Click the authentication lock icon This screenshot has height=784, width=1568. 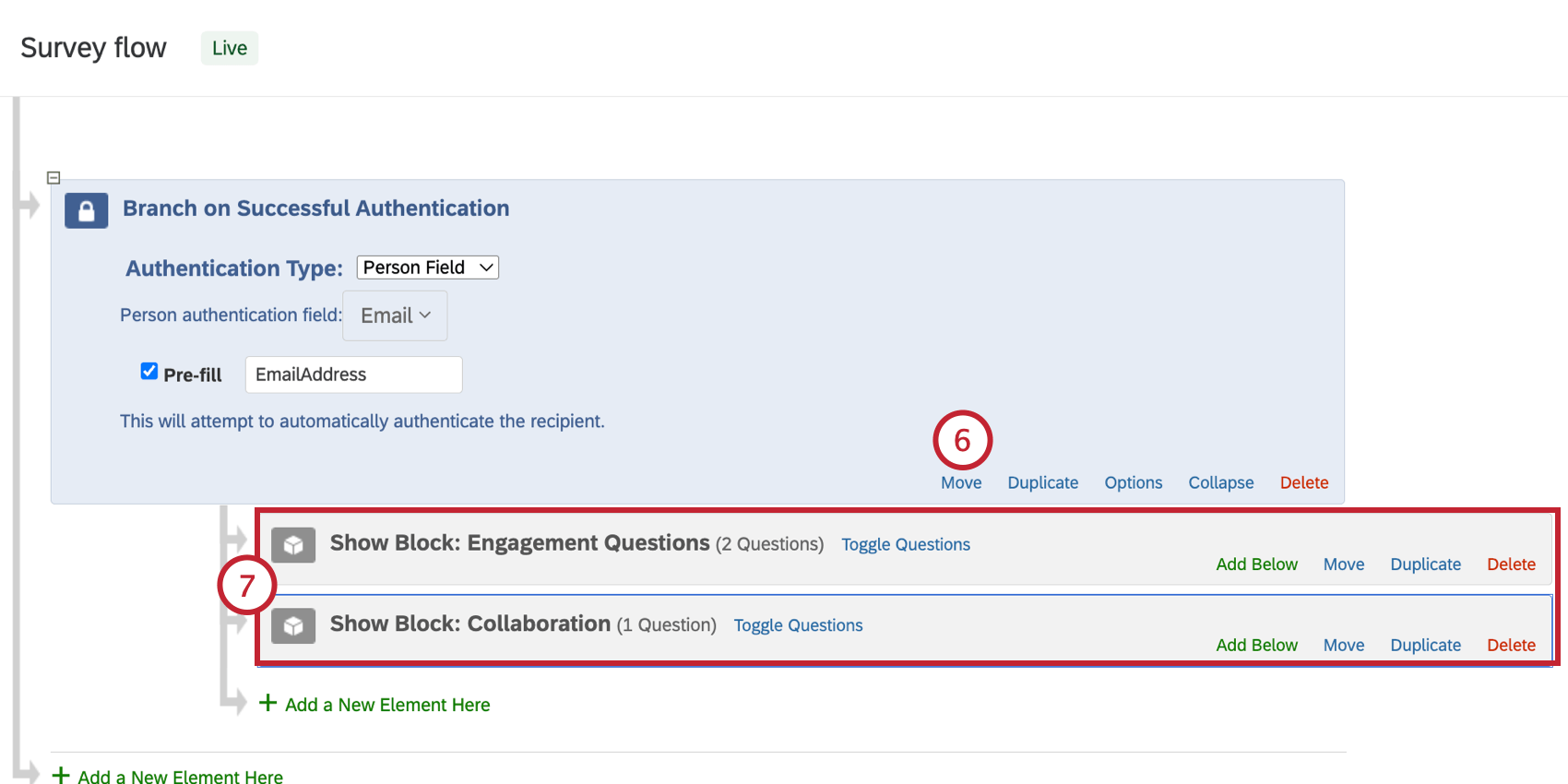pyautogui.click(x=86, y=210)
